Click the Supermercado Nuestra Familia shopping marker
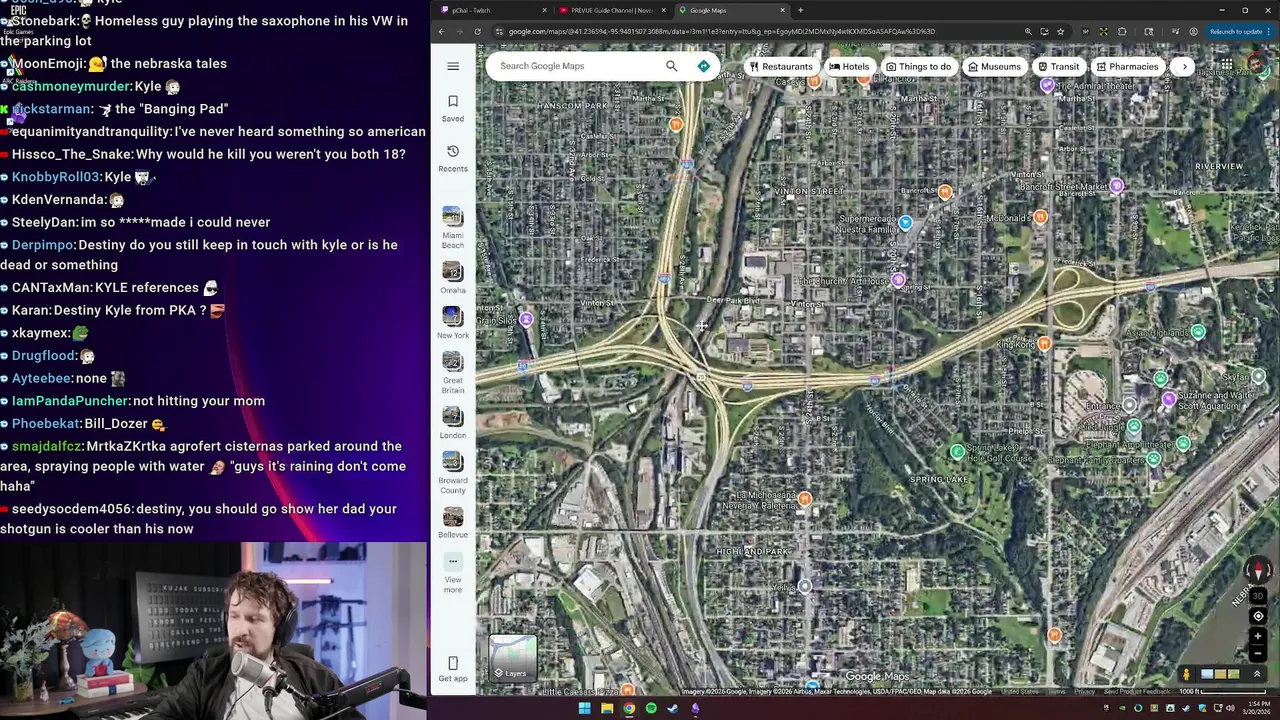The image size is (1280, 720). pos(905,223)
